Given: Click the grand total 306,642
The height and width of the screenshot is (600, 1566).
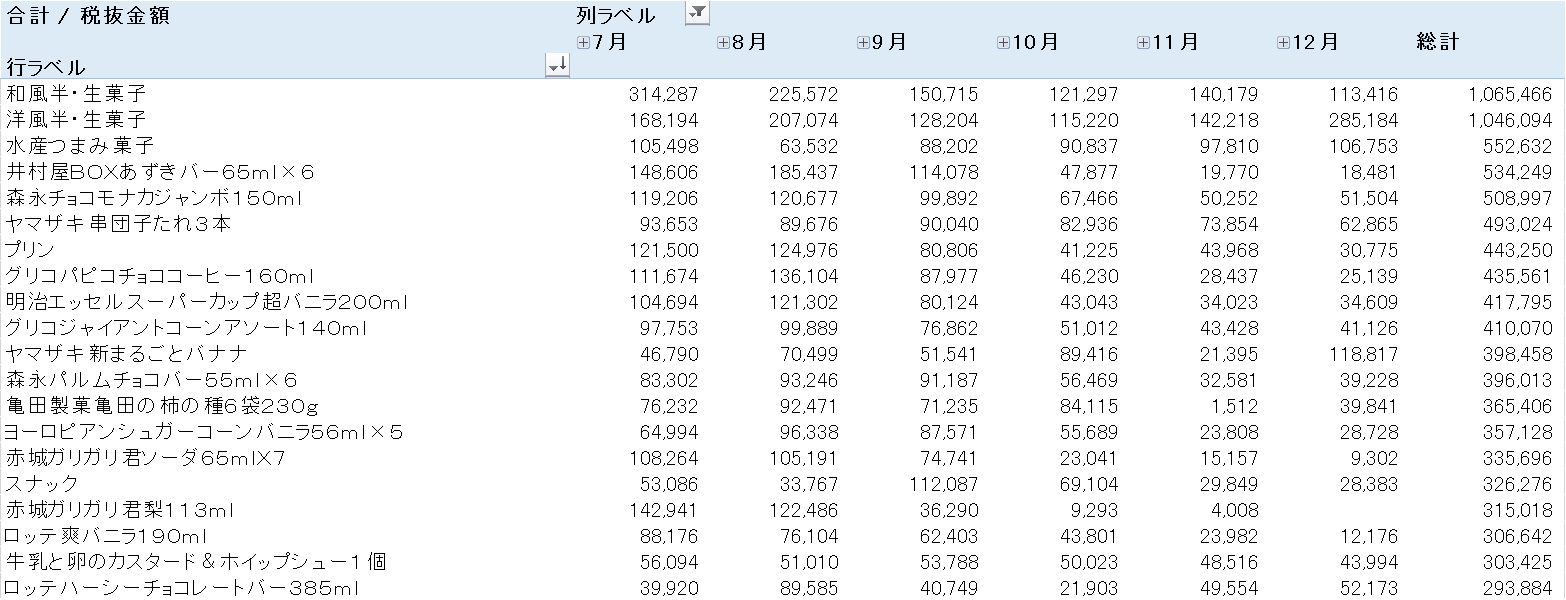Looking at the screenshot, I should tap(1518, 536).
